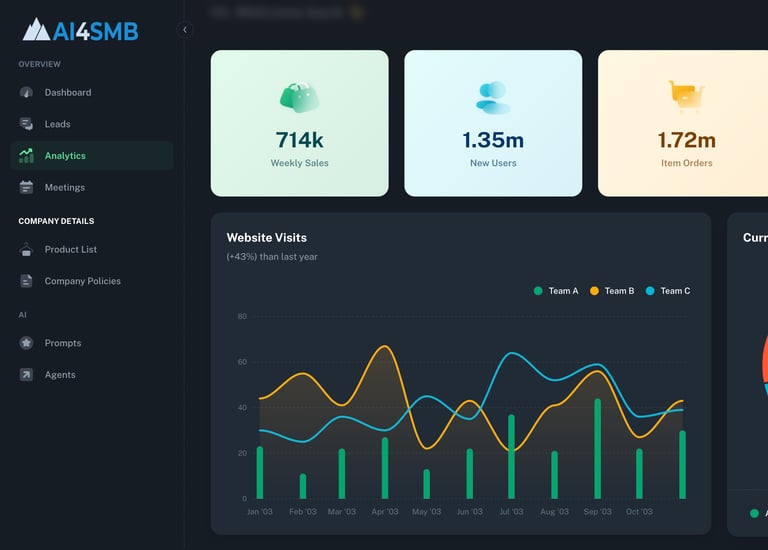Click the 80 y-axis label
The width and height of the screenshot is (768, 550).
242,316
